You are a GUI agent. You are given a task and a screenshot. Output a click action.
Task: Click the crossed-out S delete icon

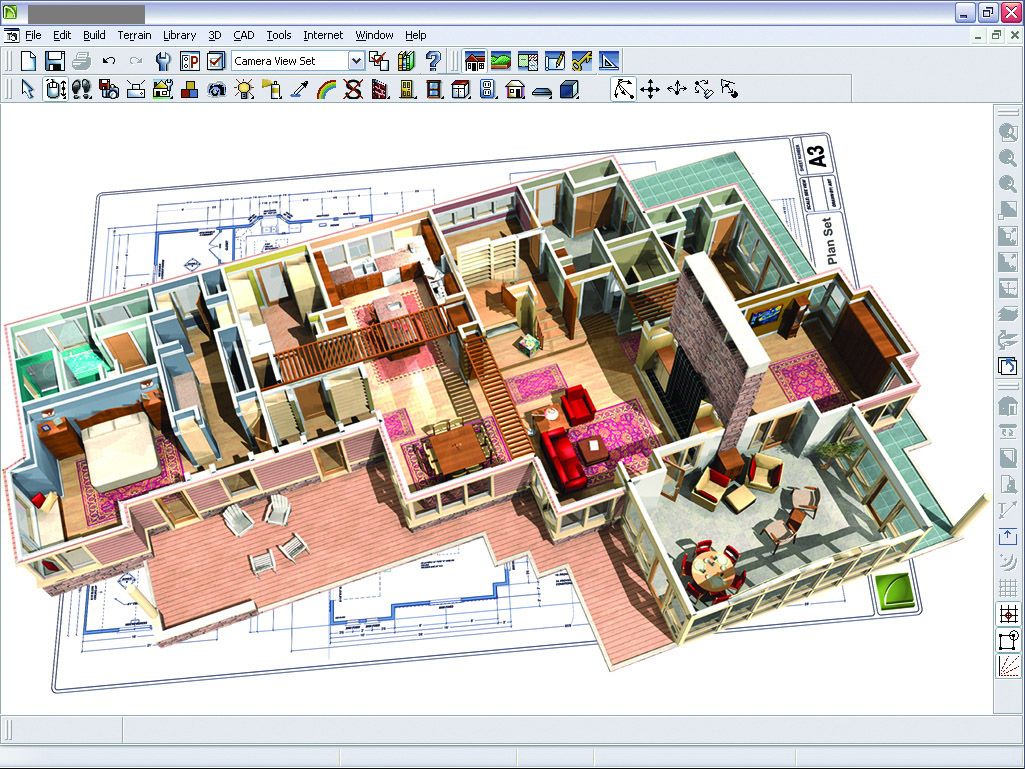[353, 89]
